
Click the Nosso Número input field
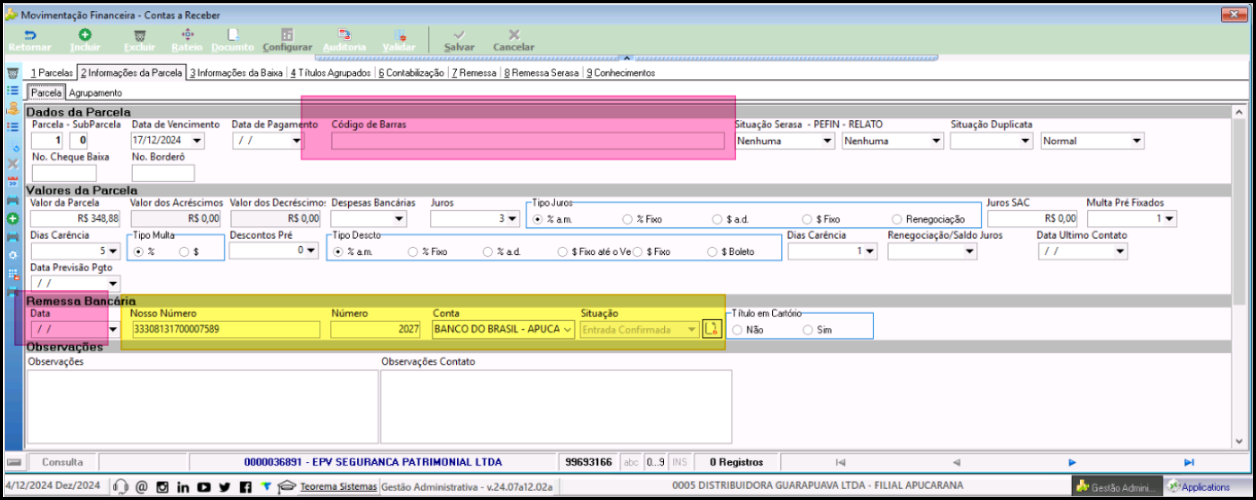point(224,329)
